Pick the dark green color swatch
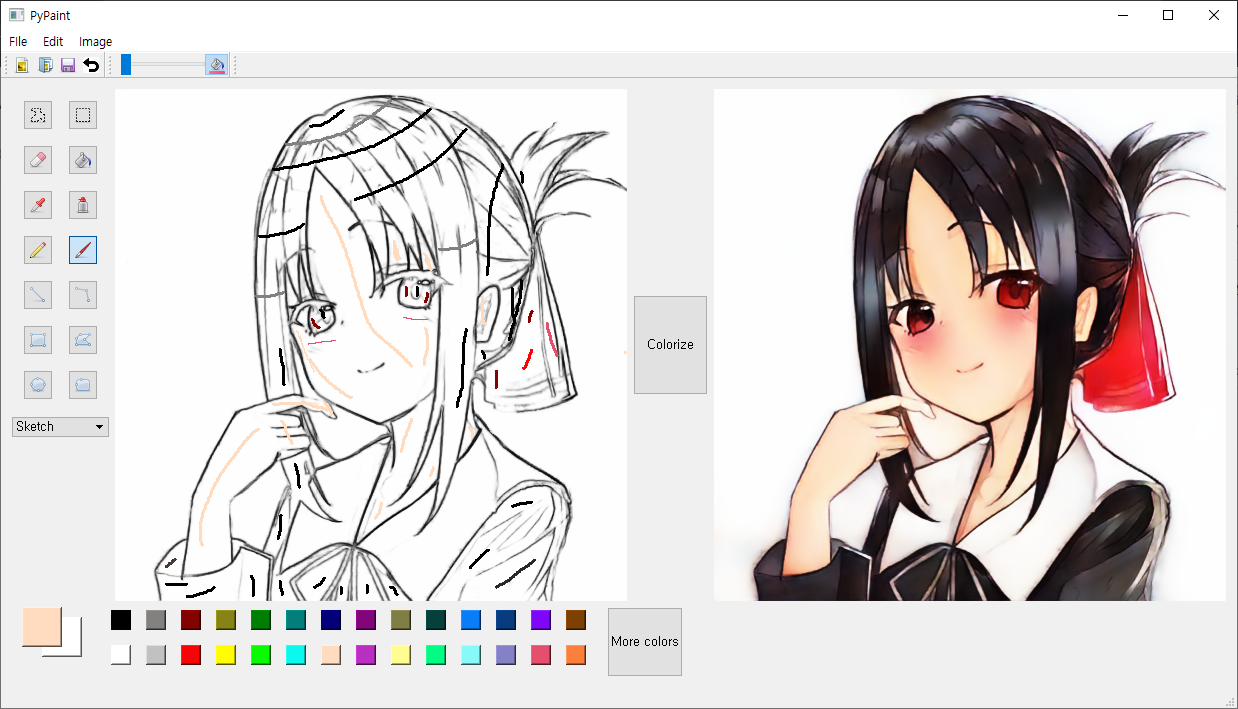Image resolution: width=1238 pixels, height=709 pixels. tap(261, 620)
